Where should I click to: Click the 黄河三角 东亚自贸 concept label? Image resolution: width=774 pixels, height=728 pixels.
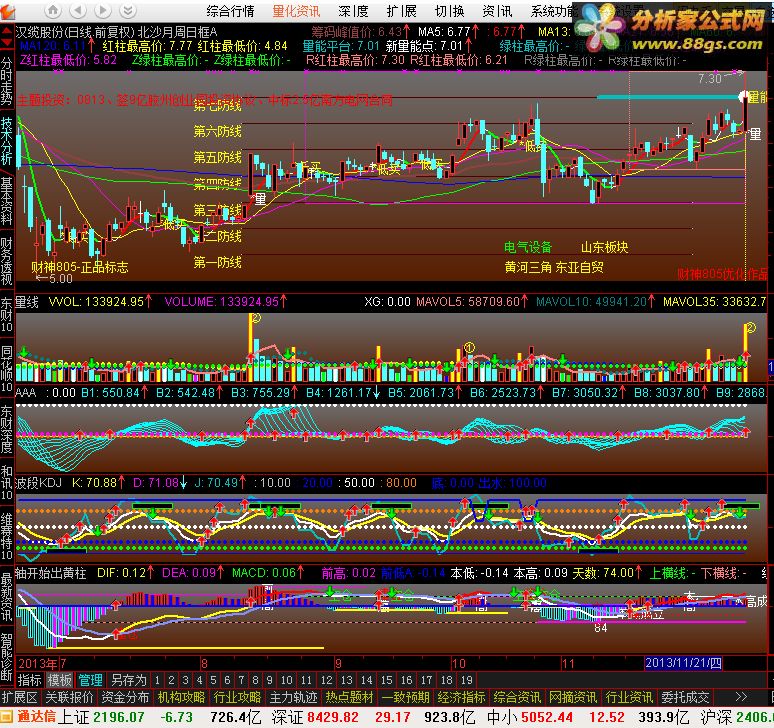pos(554,267)
